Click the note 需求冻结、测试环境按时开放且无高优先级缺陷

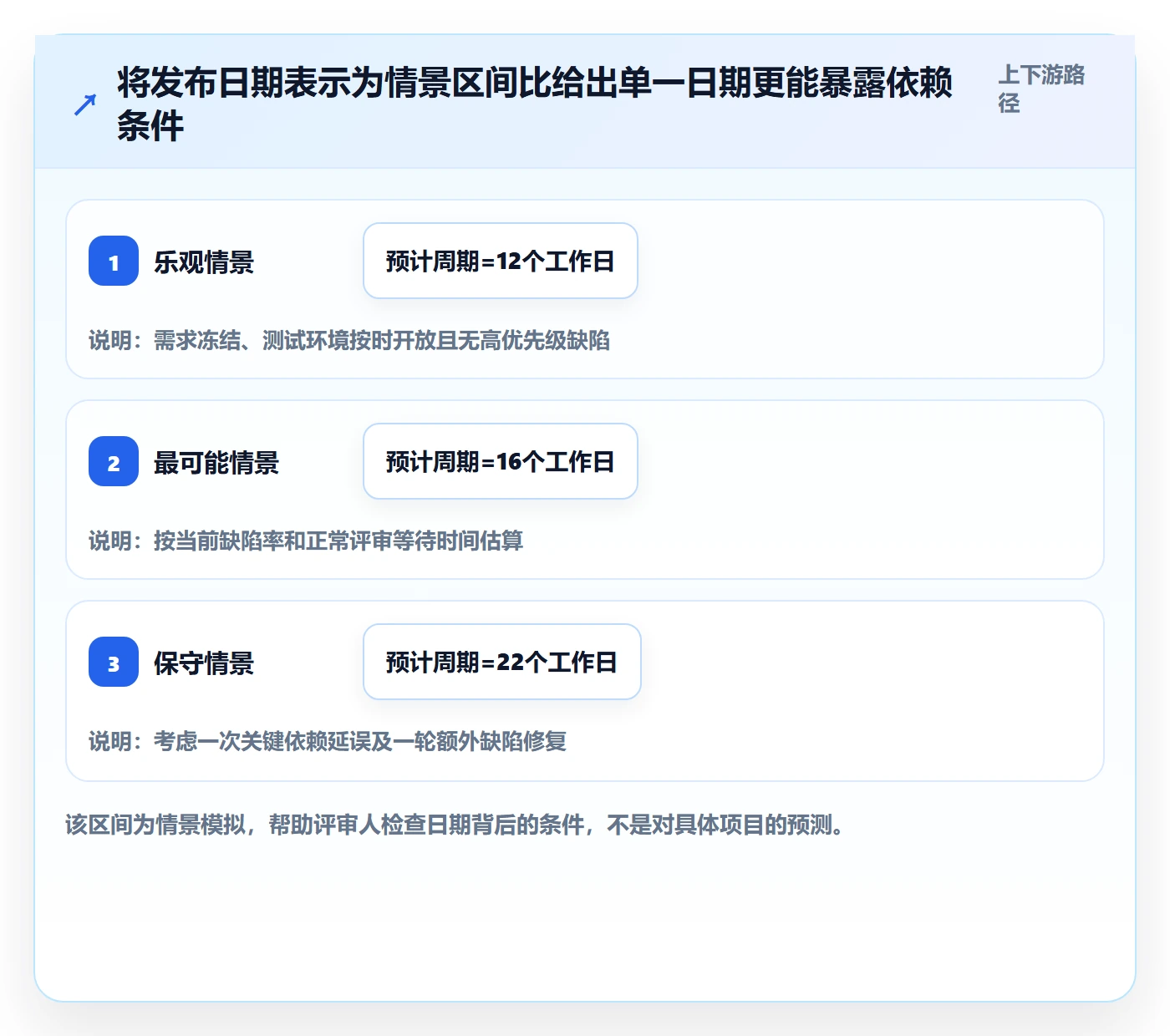coord(349,340)
